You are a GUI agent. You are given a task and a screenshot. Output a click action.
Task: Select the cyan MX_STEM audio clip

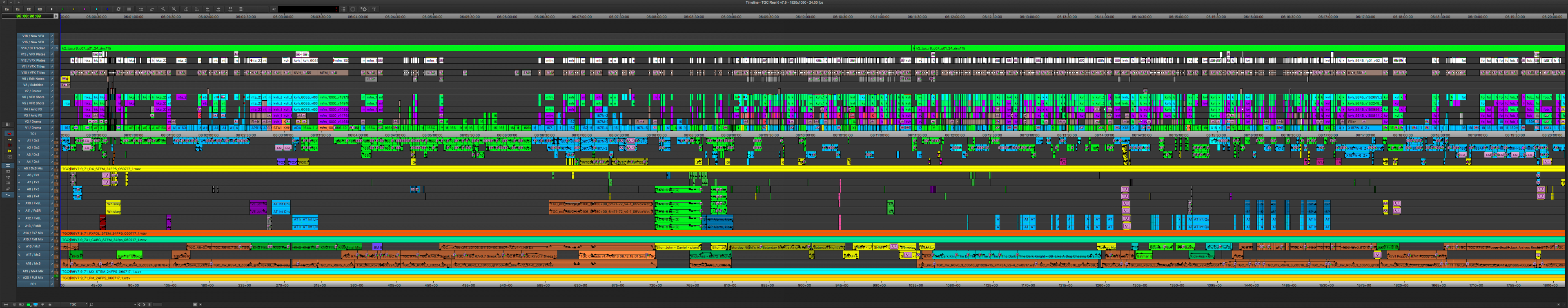click(x=813, y=271)
